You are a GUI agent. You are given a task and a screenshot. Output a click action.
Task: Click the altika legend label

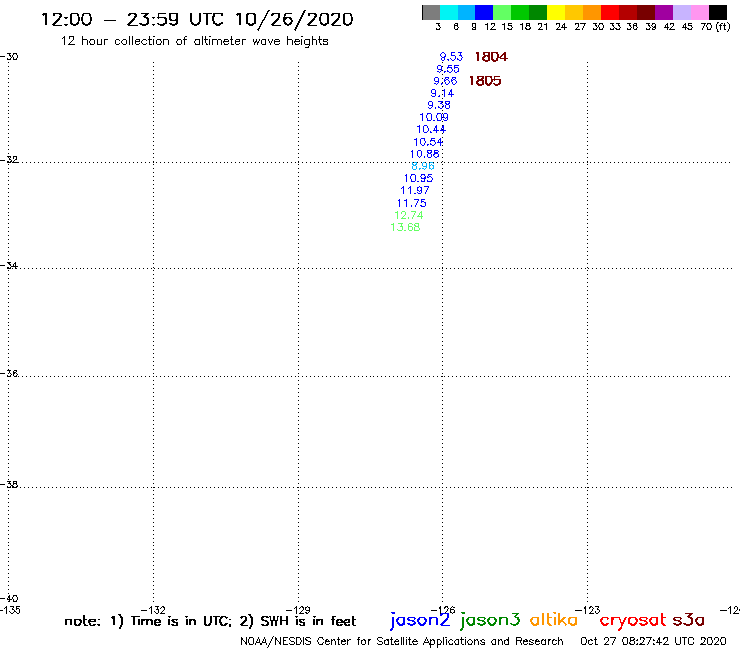coord(554,619)
